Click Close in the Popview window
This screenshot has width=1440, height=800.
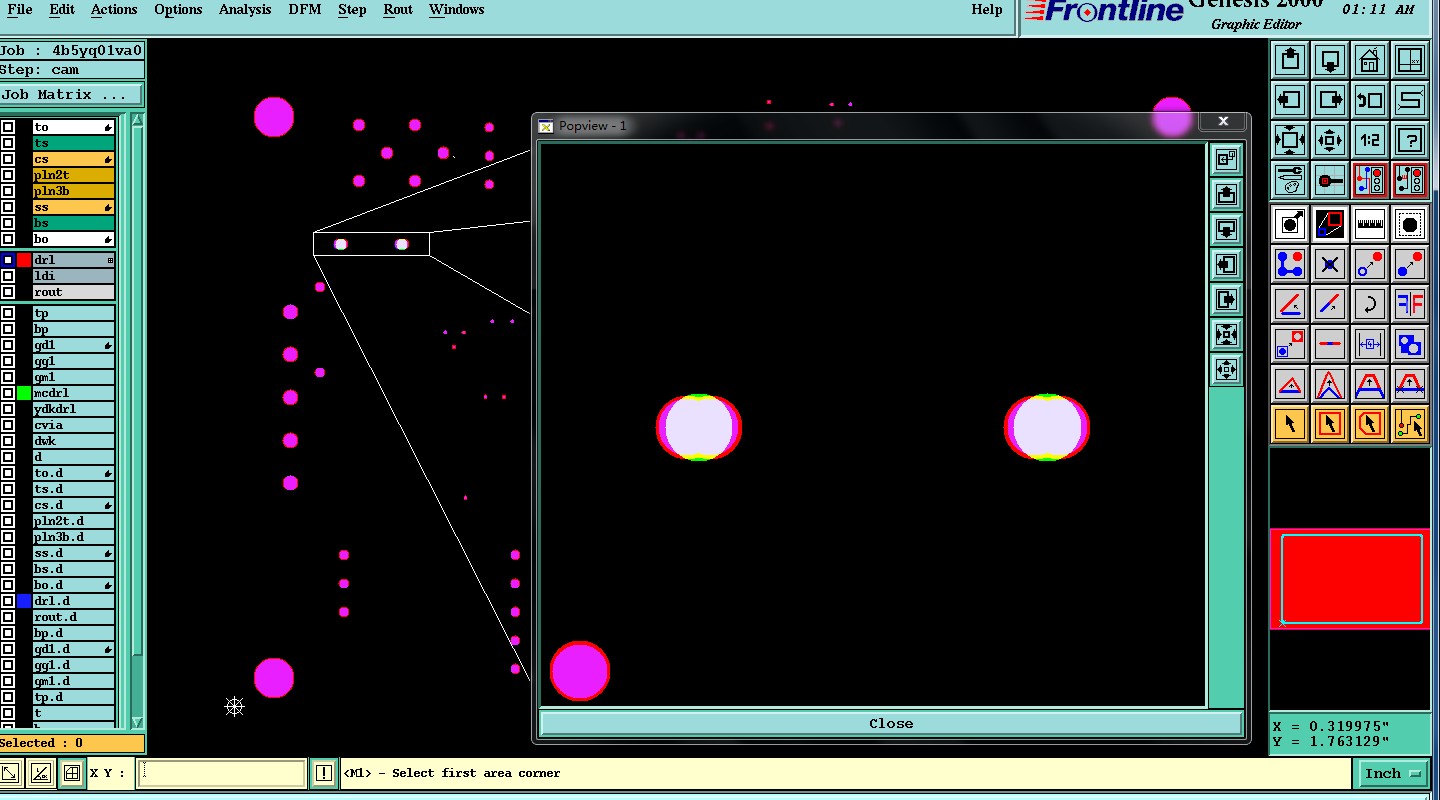(890, 724)
